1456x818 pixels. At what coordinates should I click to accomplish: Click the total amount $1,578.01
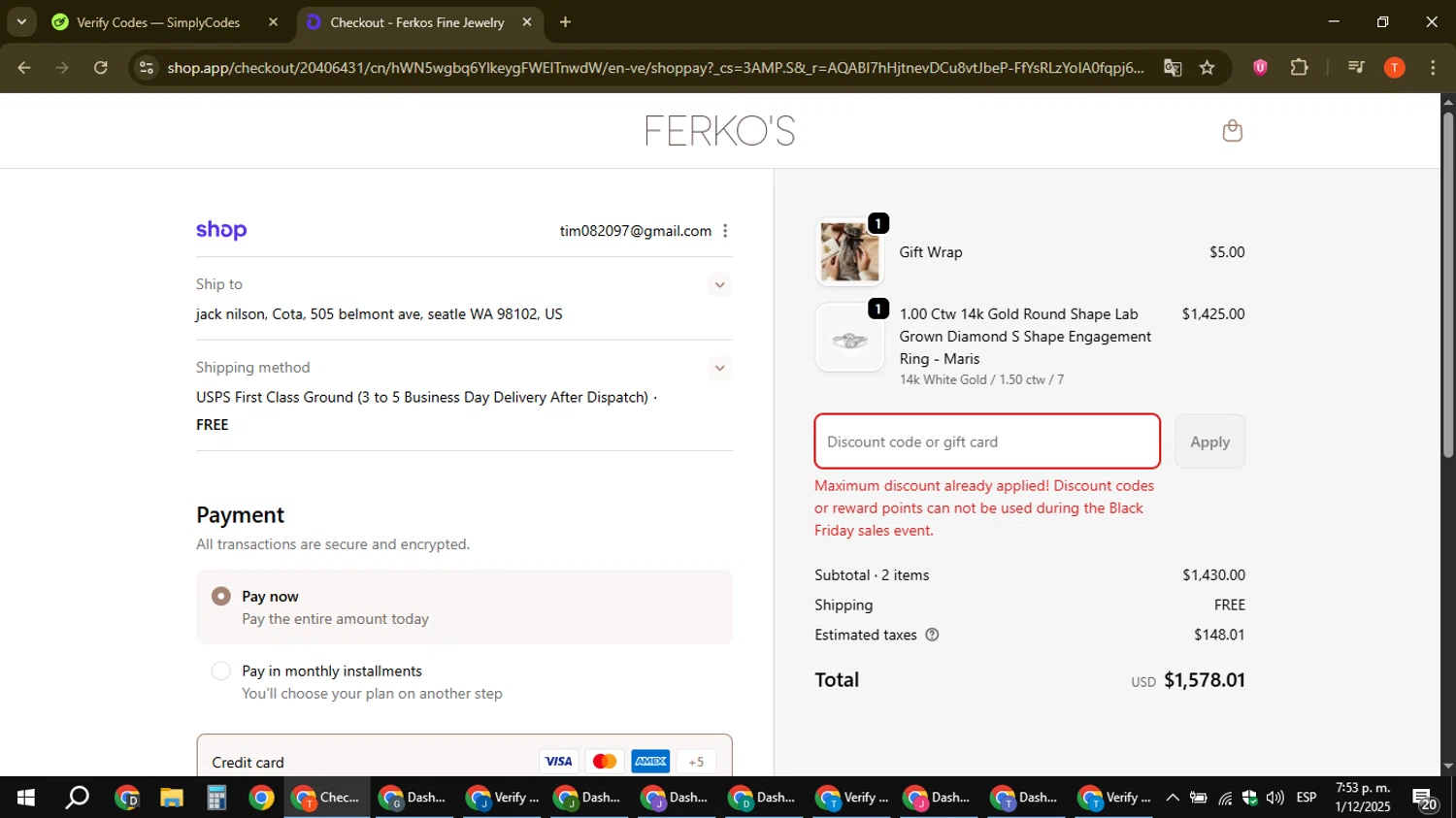1204,680
